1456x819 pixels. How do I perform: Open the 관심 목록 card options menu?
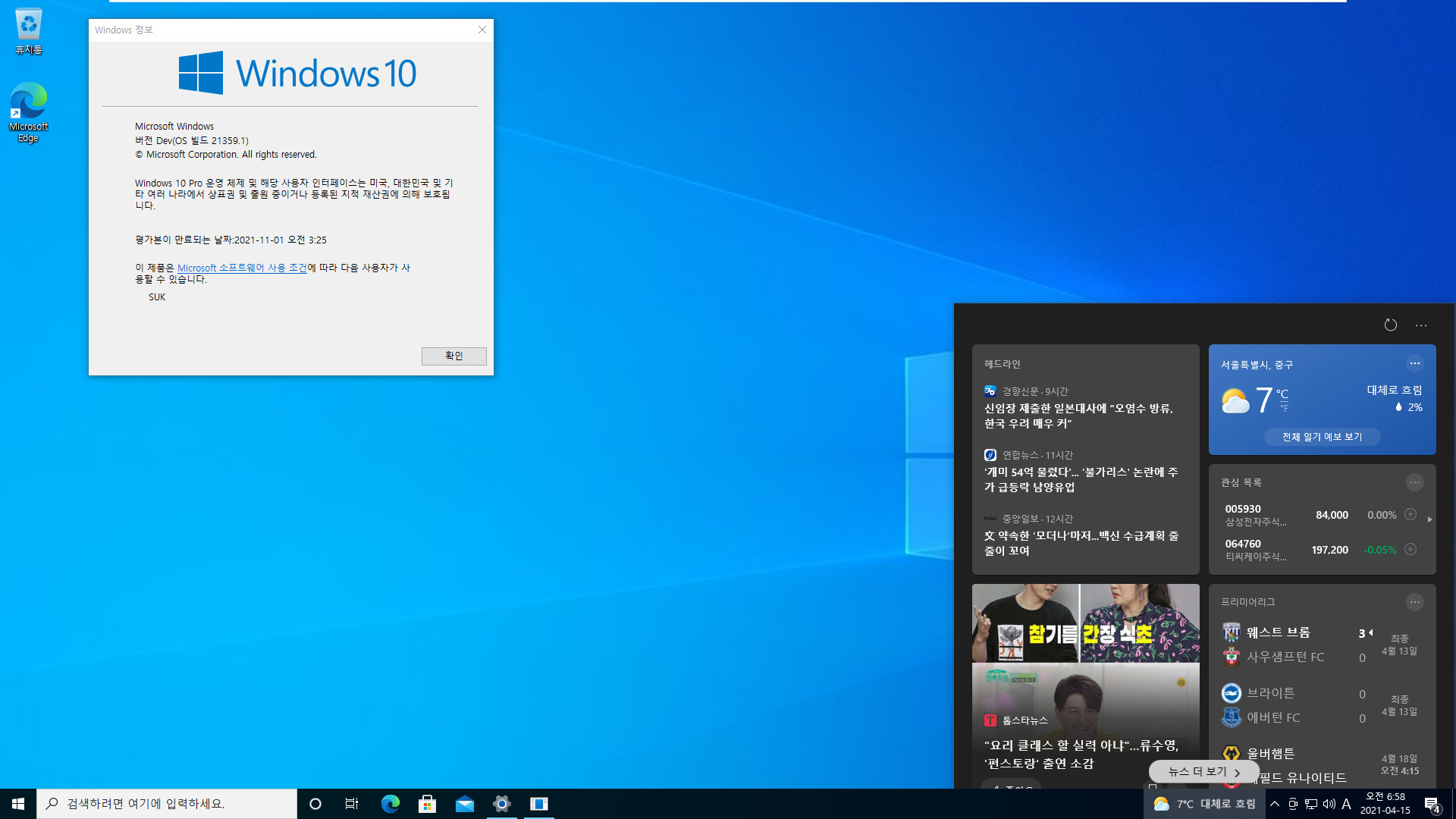pyautogui.click(x=1414, y=482)
